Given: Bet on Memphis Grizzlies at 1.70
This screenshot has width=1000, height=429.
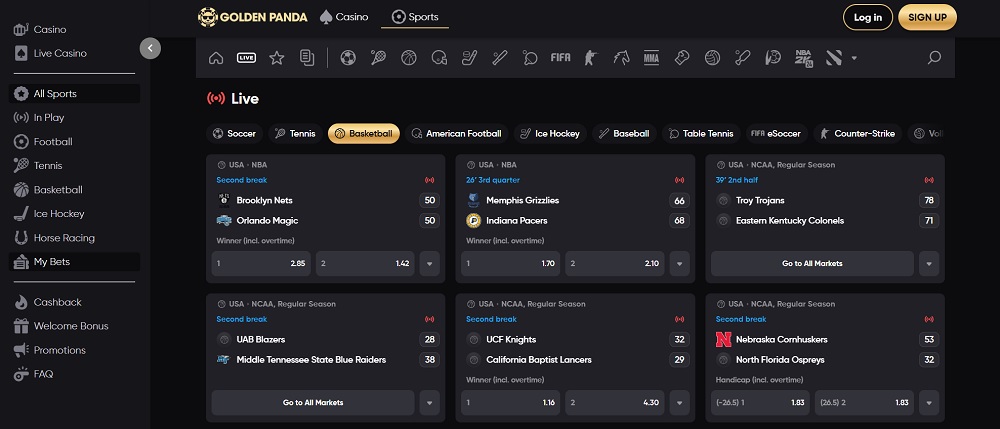Looking at the screenshot, I should tap(510, 263).
